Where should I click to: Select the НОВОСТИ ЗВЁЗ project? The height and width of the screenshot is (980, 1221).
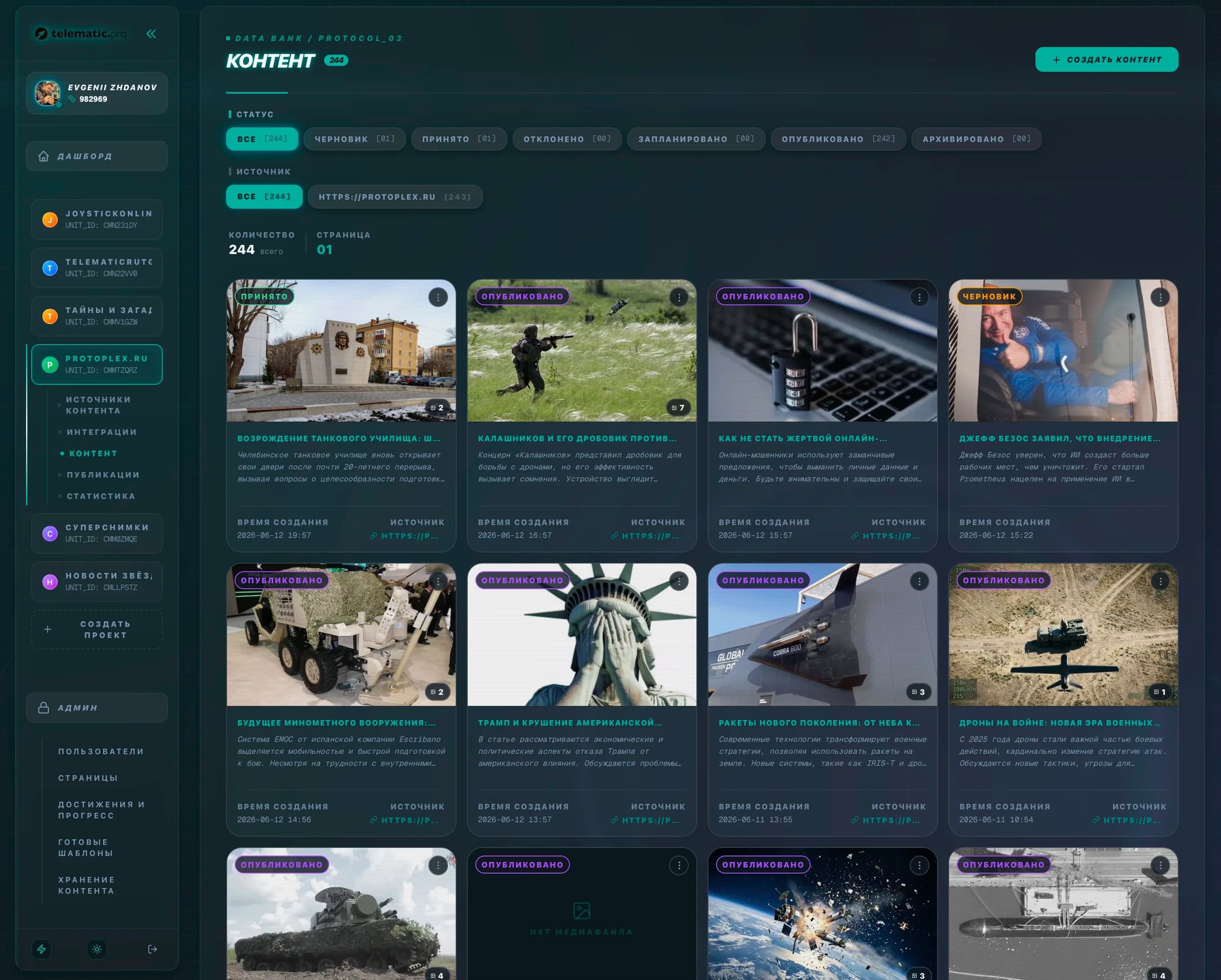[97, 581]
